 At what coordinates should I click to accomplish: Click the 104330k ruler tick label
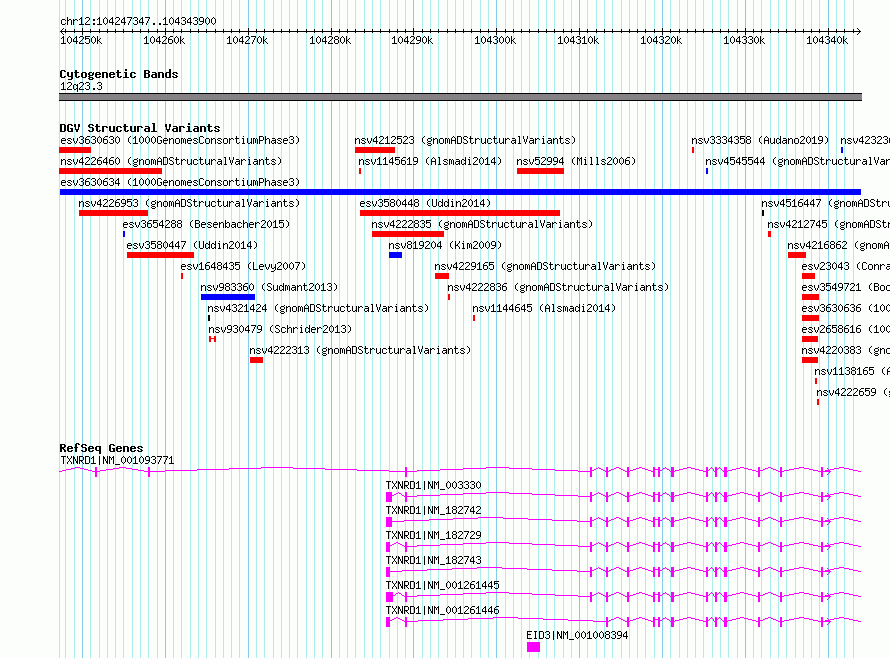(744, 40)
